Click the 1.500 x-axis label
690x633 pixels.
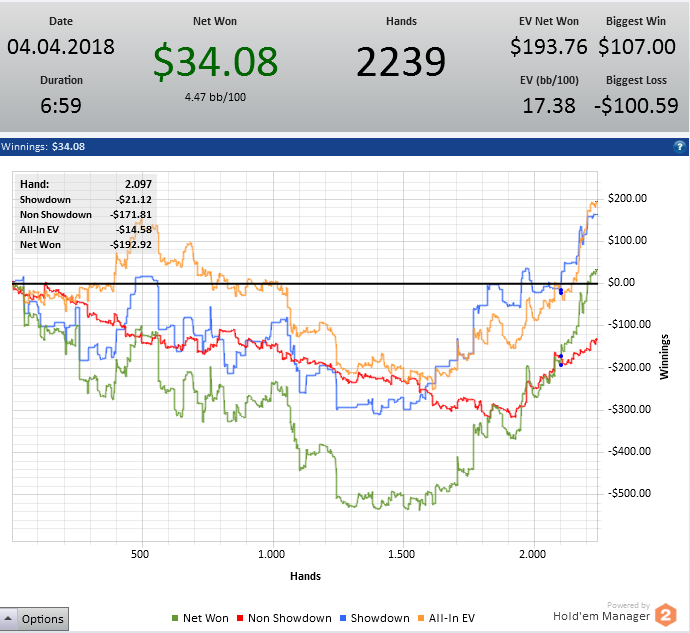pos(401,554)
